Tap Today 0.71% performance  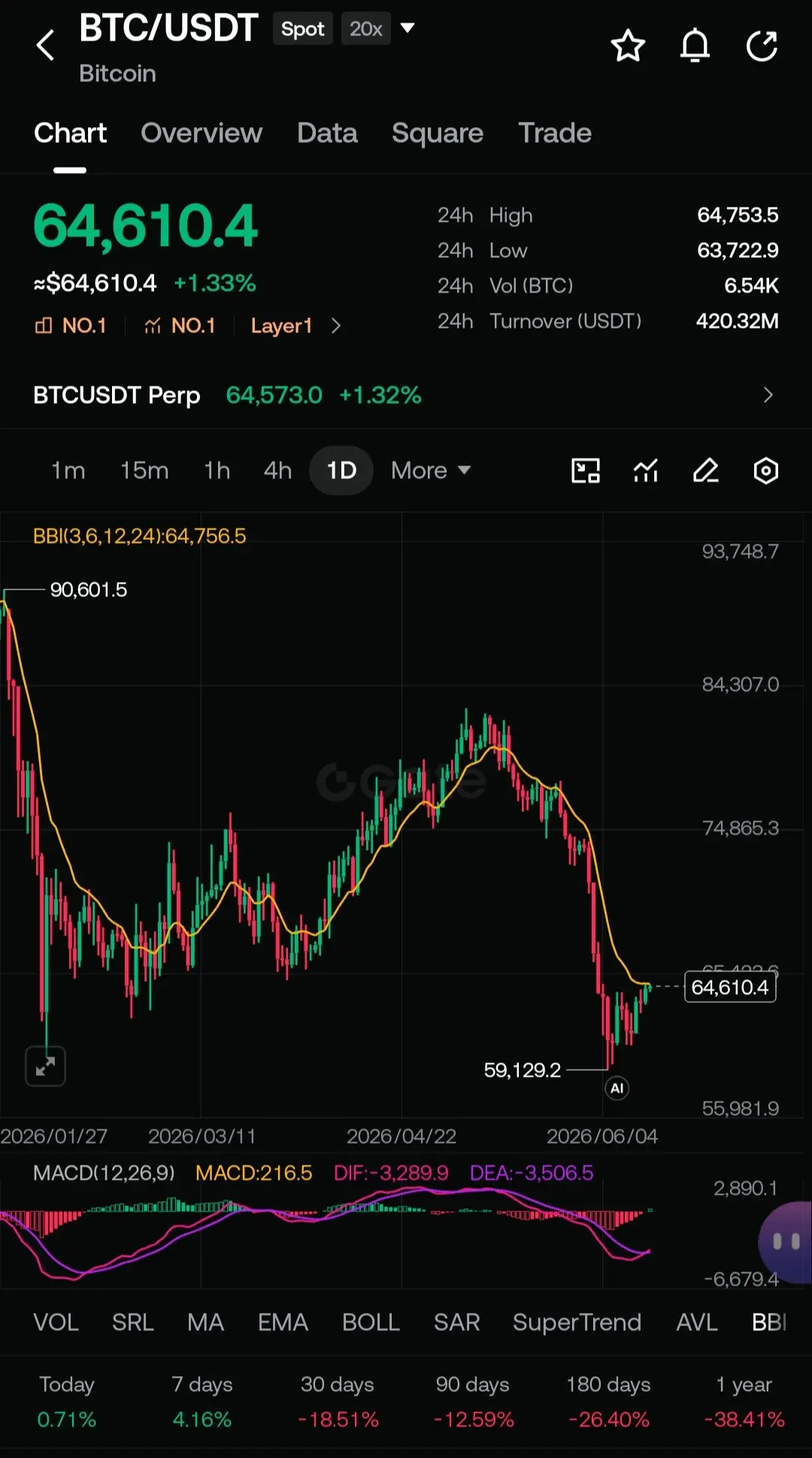tap(67, 1402)
